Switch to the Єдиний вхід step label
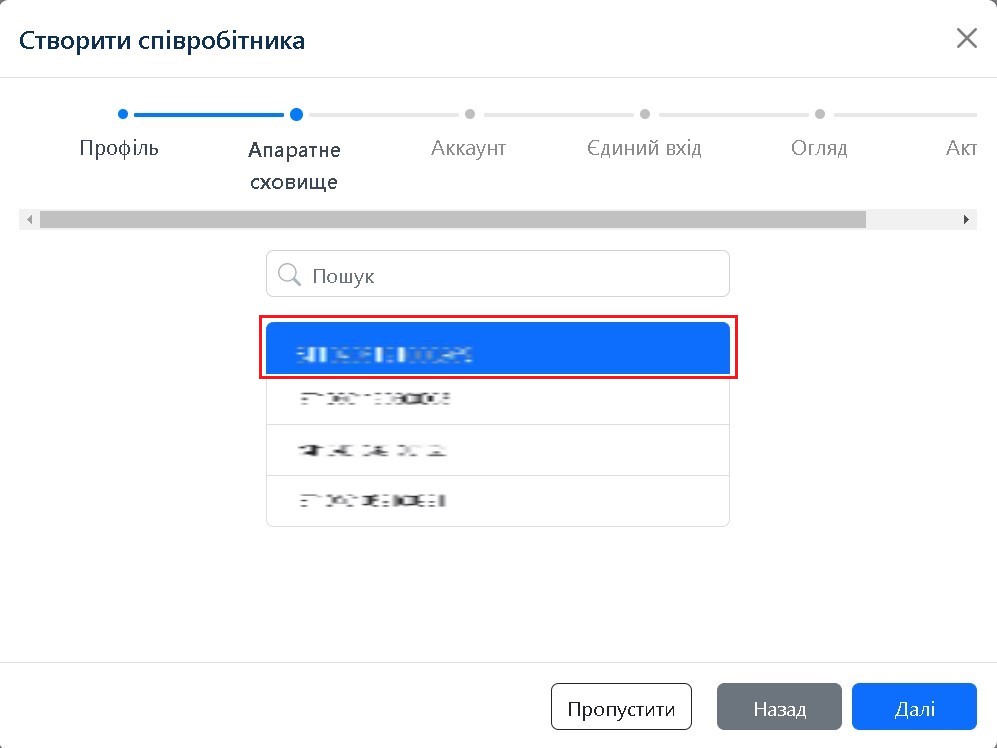997x748 pixels. point(644,149)
